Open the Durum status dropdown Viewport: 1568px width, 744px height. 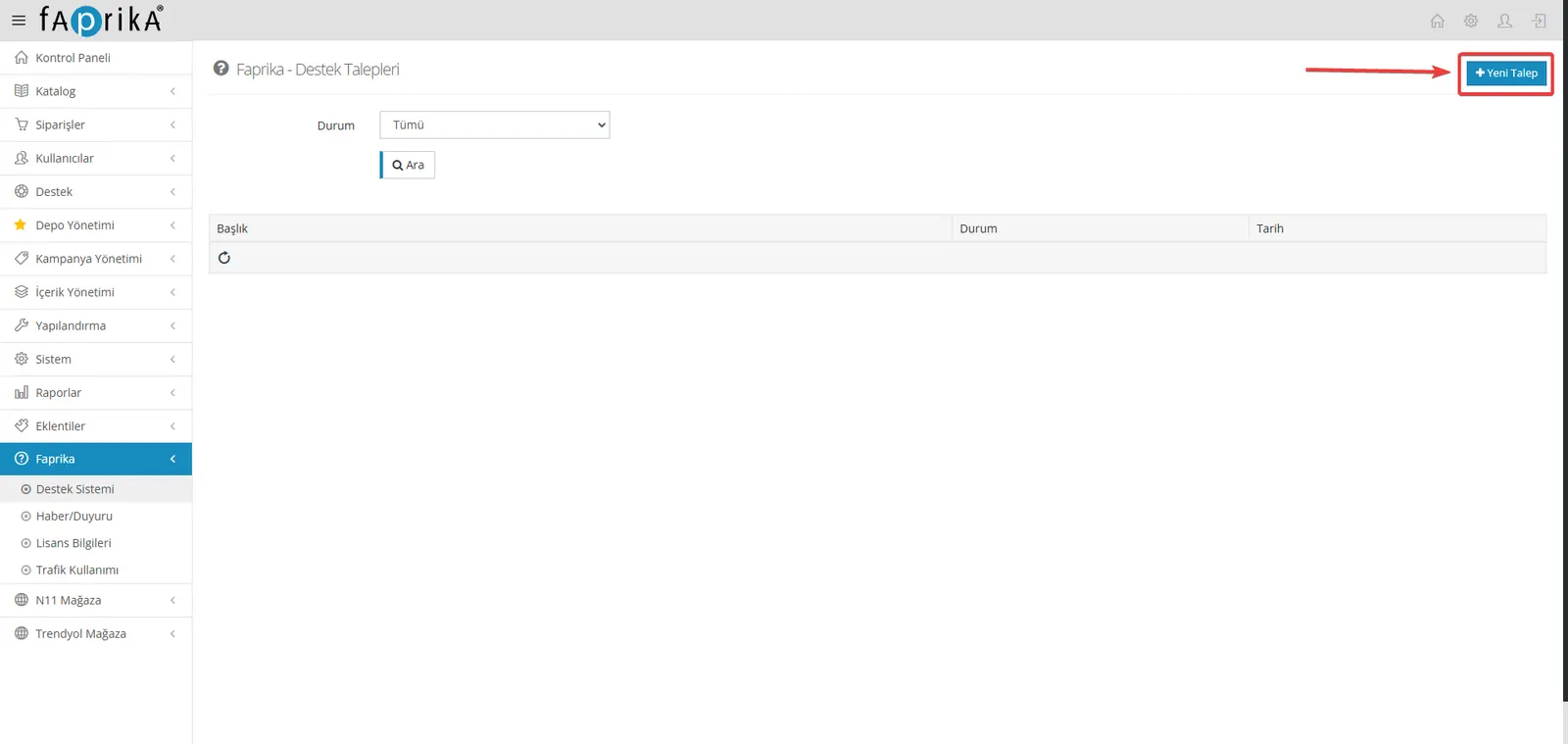tap(495, 124)
